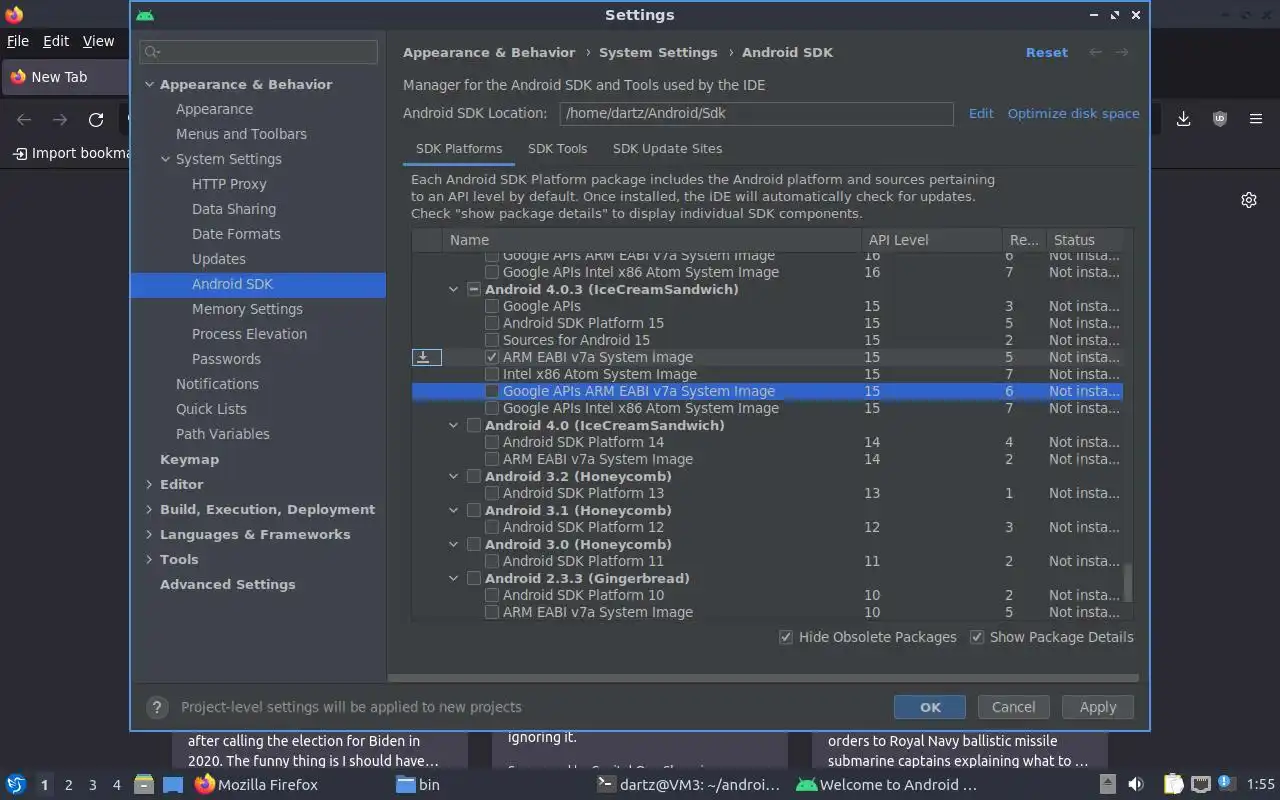Image resolution: width=1280 pixels, height=800 pixels.
Task: Open the Firefox View menu
Action: (x=98, y=41)
